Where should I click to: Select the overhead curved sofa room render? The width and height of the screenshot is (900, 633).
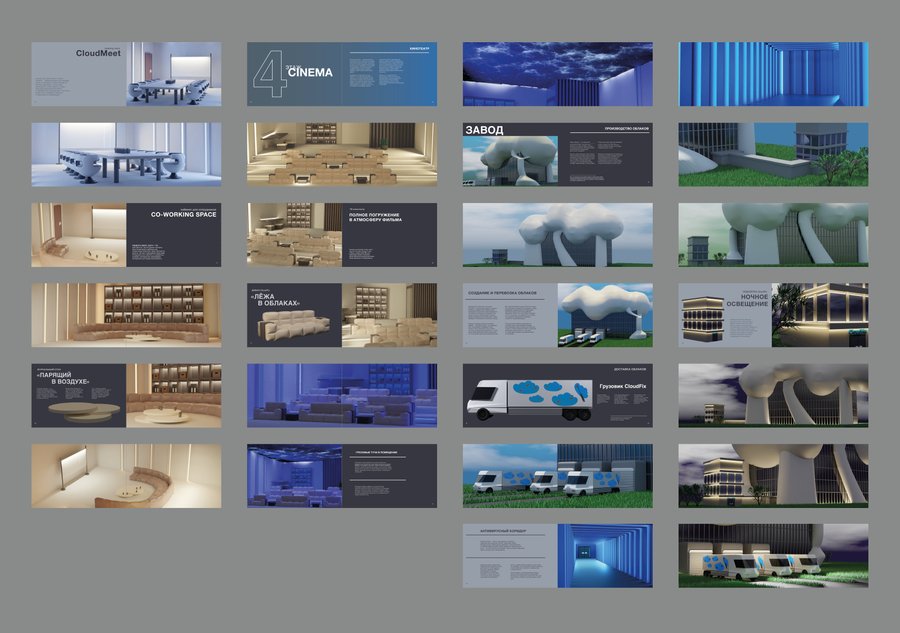tap(126, 476)
